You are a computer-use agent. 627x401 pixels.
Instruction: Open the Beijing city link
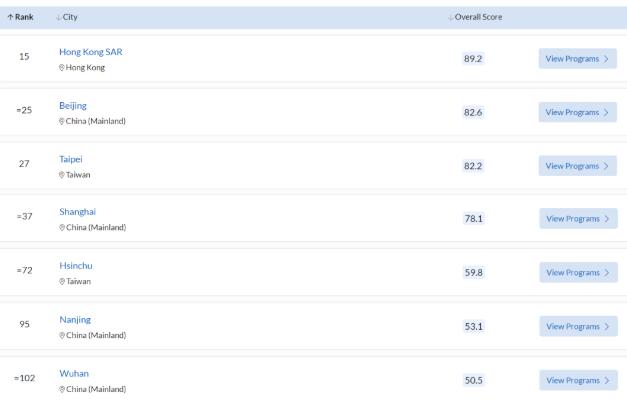[x=73, y=105]
